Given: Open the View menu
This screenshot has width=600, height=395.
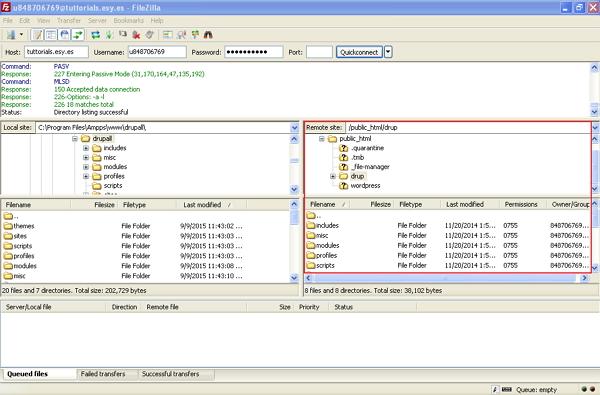Looking at the screenshot, I should point(43,20).
